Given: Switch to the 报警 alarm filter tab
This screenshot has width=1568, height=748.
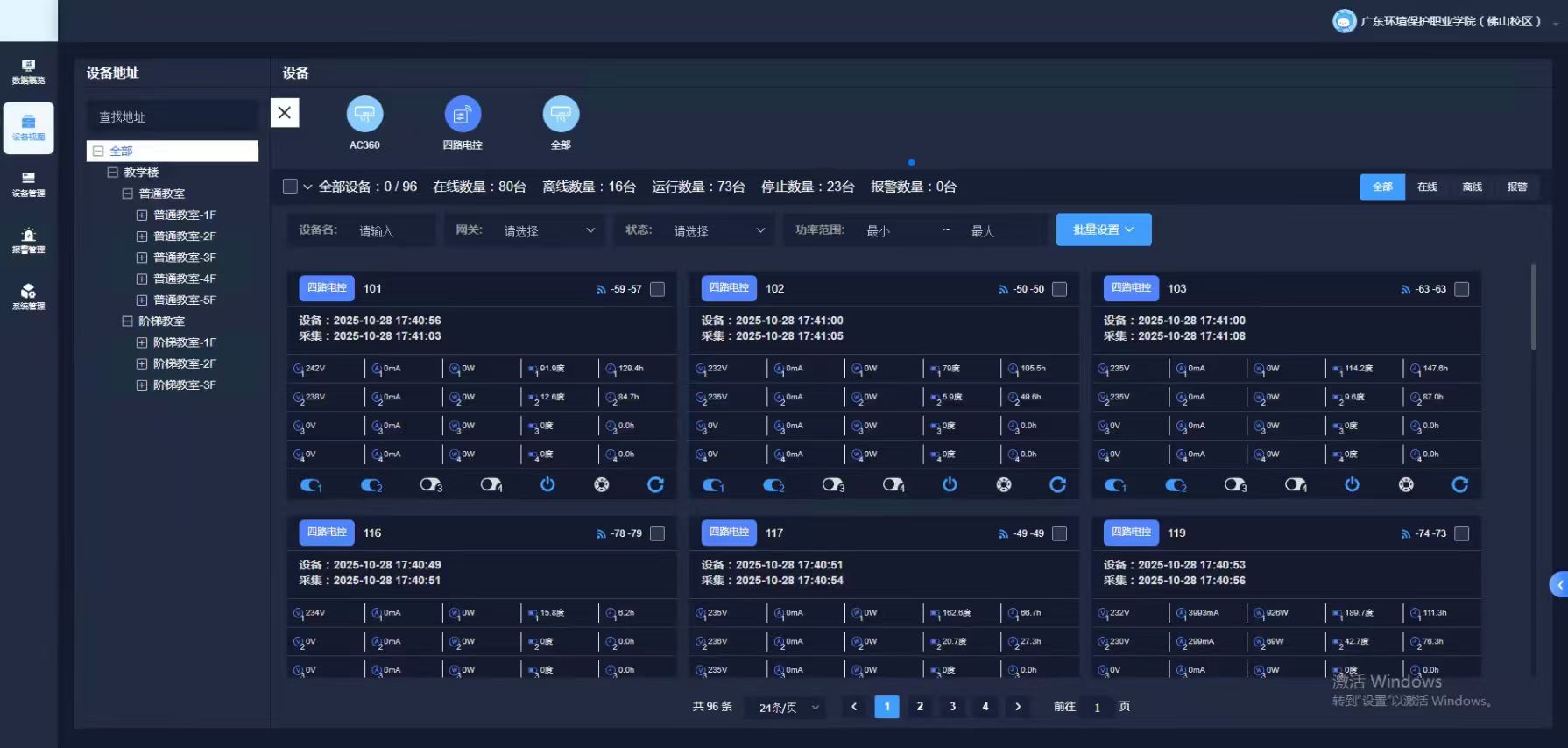Looking at the screenshot, I should [1516, 187].
